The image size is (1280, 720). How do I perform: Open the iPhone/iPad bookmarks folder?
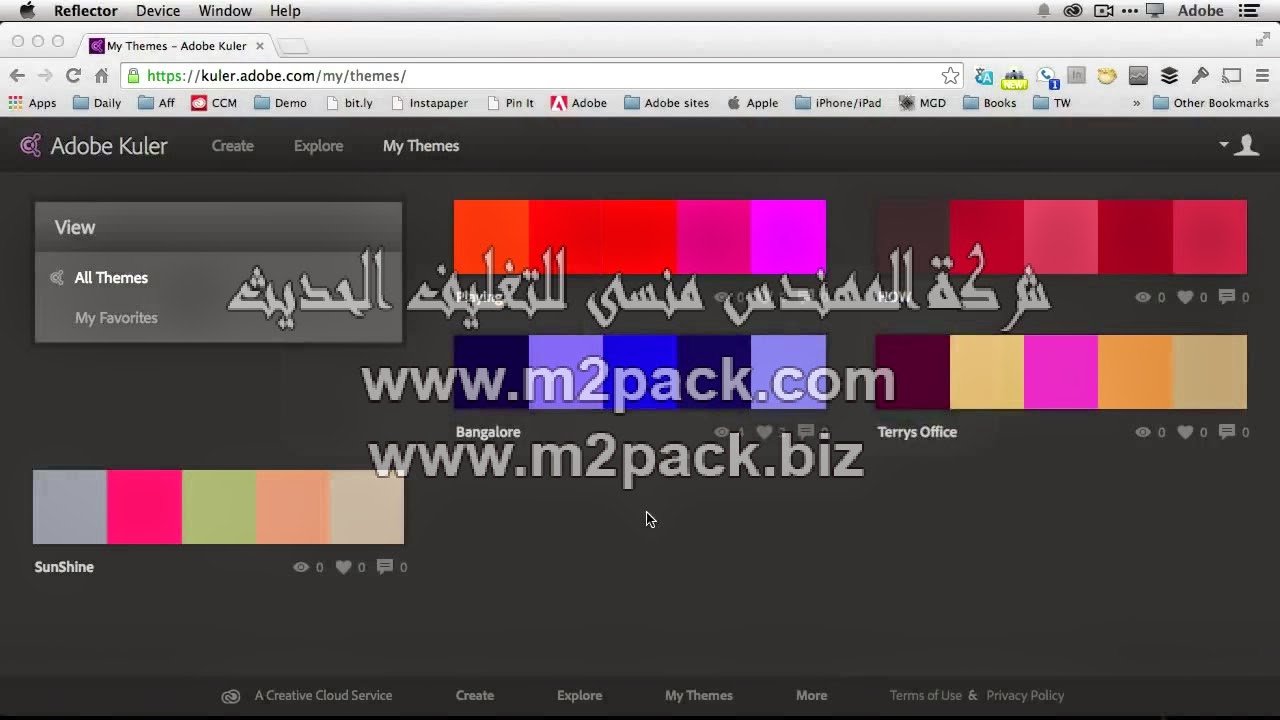click(838, 103)
